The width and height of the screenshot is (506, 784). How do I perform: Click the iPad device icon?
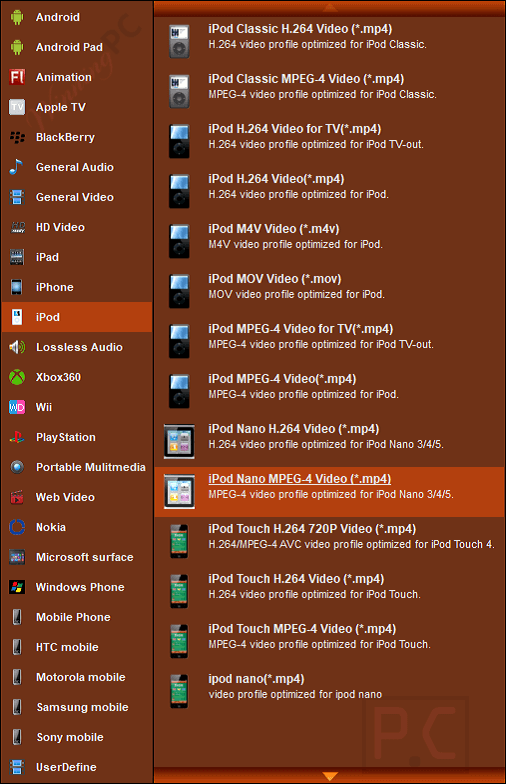(17, 257)
